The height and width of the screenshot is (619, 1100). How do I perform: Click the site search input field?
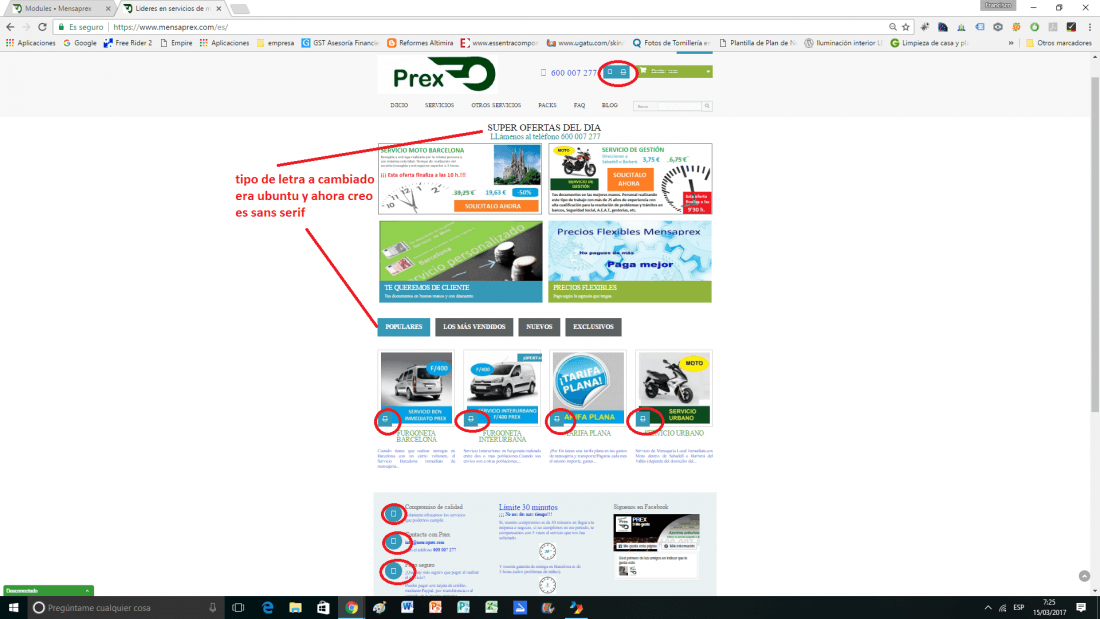click(667, 106)
